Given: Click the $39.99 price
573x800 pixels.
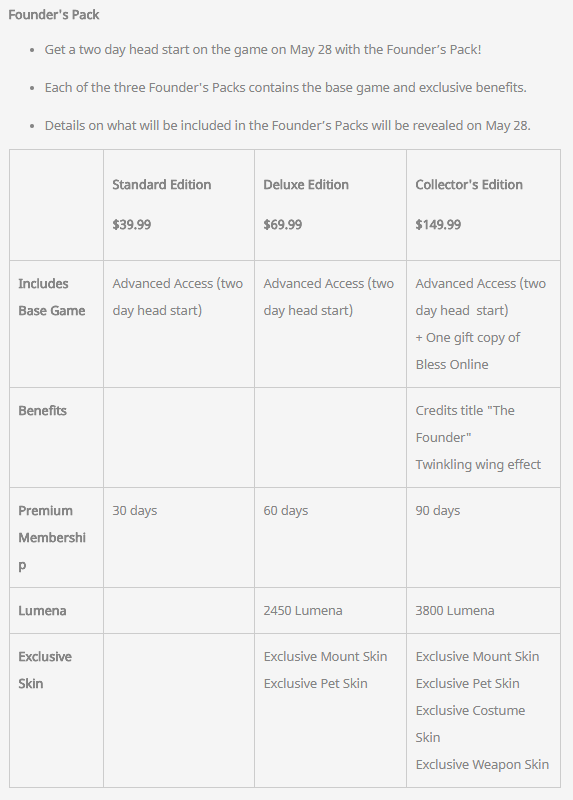Looking at the screenshot, I should click(132, 224).
